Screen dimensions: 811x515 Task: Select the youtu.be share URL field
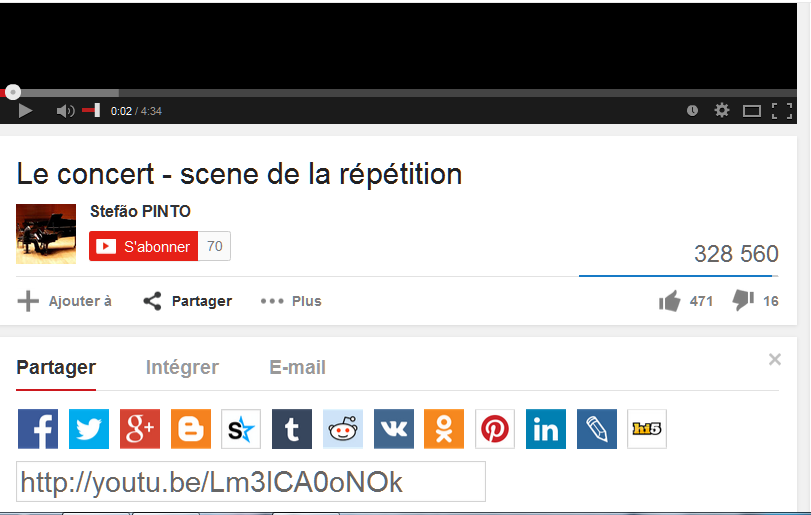[x=251, y=482]
